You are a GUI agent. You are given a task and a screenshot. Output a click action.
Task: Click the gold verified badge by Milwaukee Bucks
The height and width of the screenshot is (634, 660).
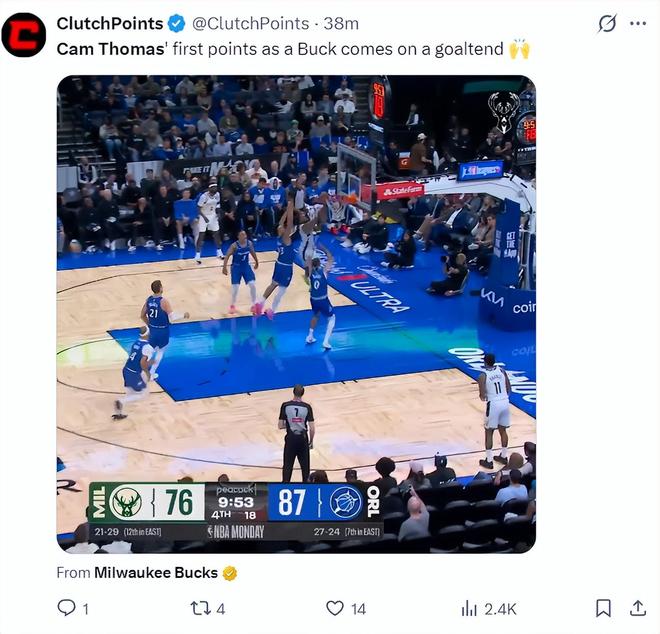tap(230, 573)
